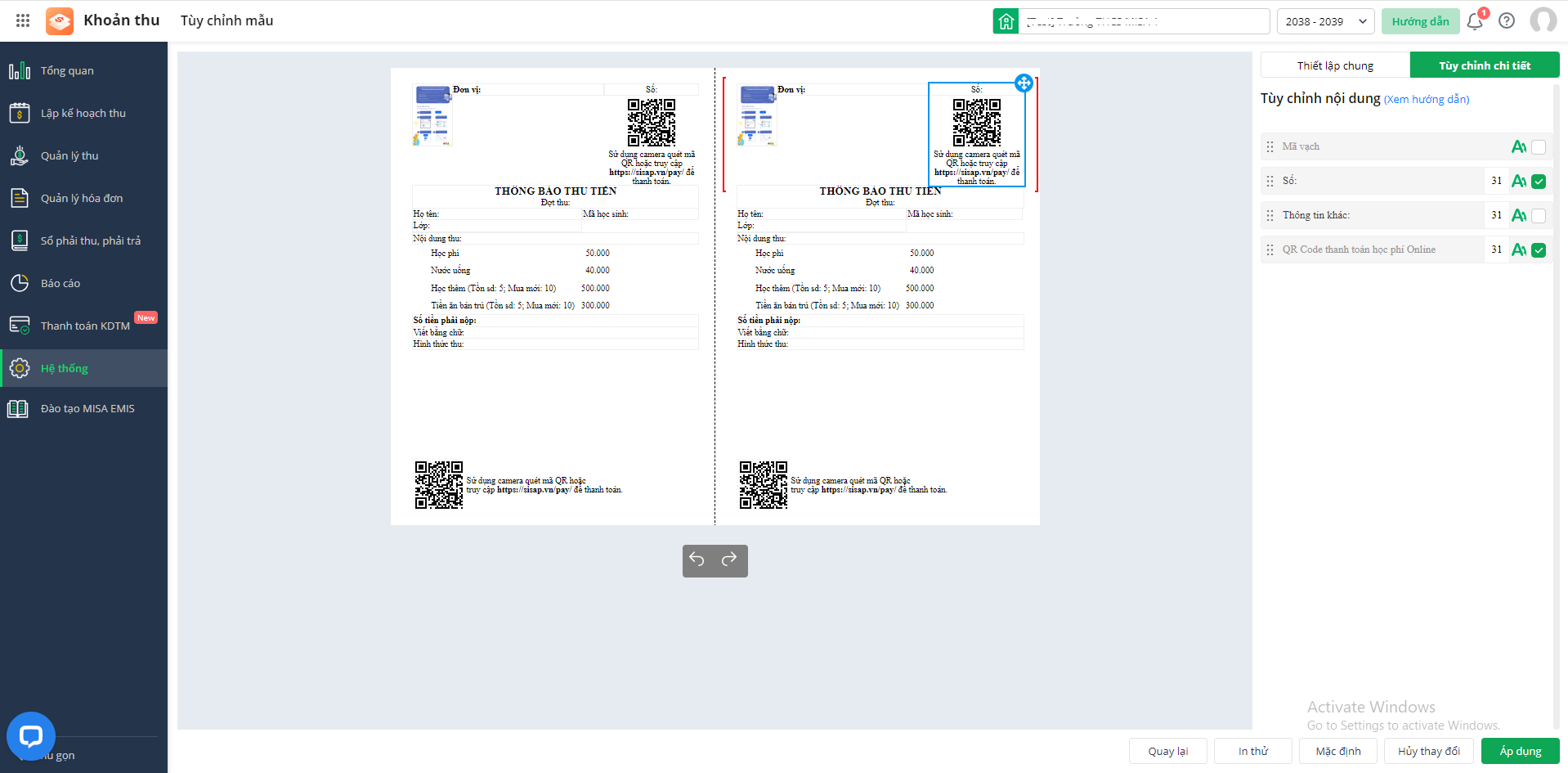
Task: Click the school name input field
Action: [x=1144, y=21]
